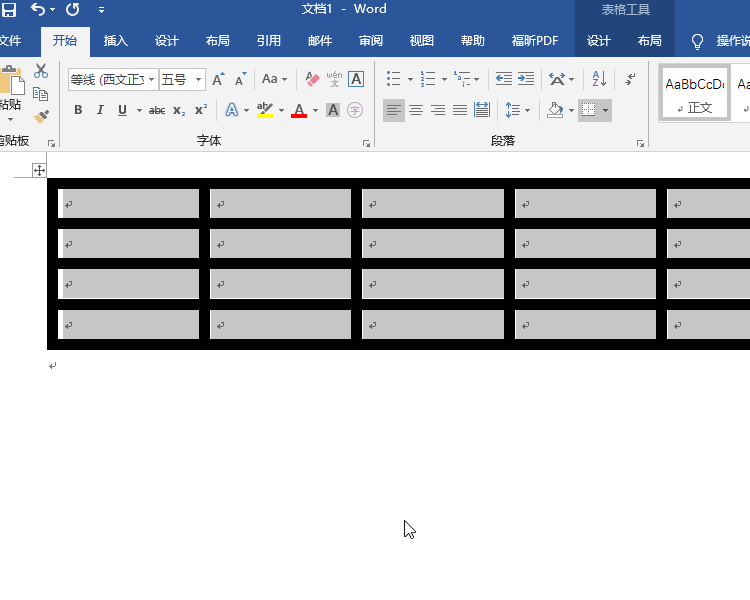This screenshot has width=750, height=600.
Task: Clear all formatting with eraser icon
Action: 312,79
